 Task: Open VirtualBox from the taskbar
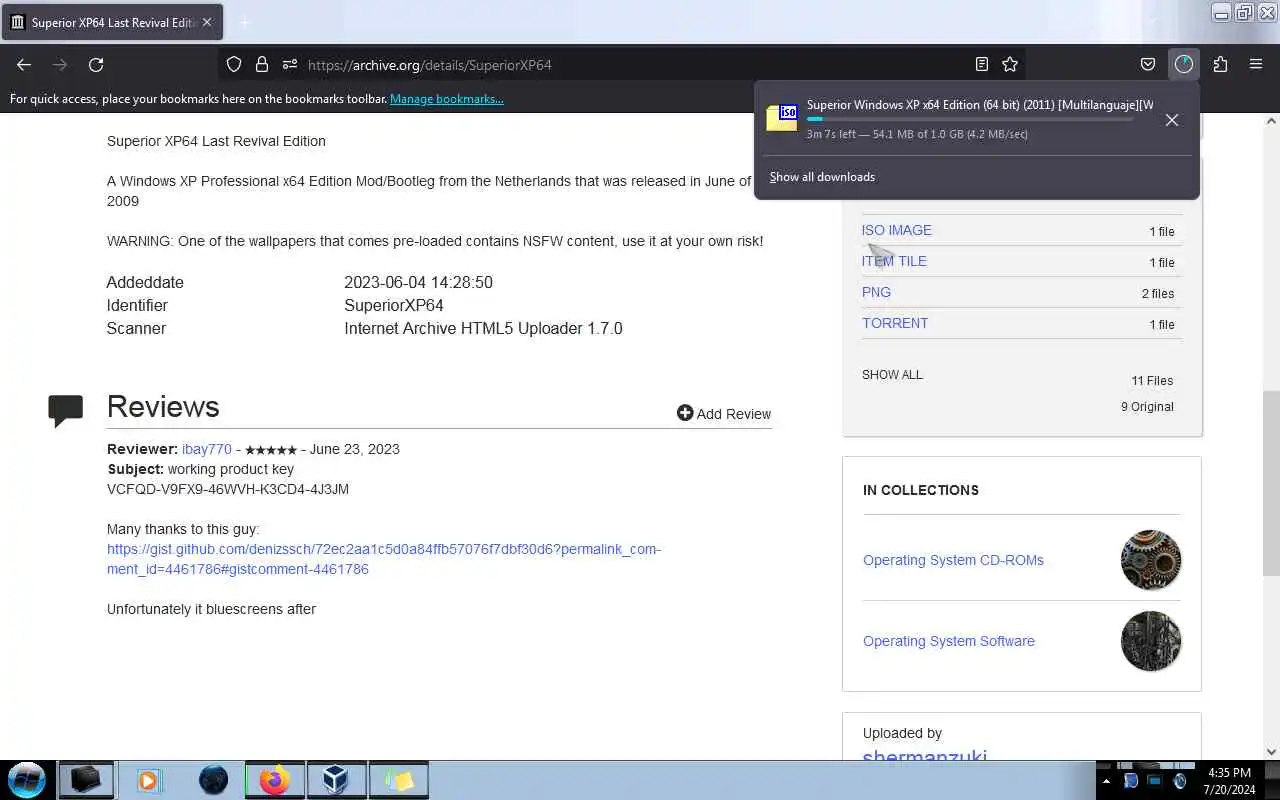[336, 780]
